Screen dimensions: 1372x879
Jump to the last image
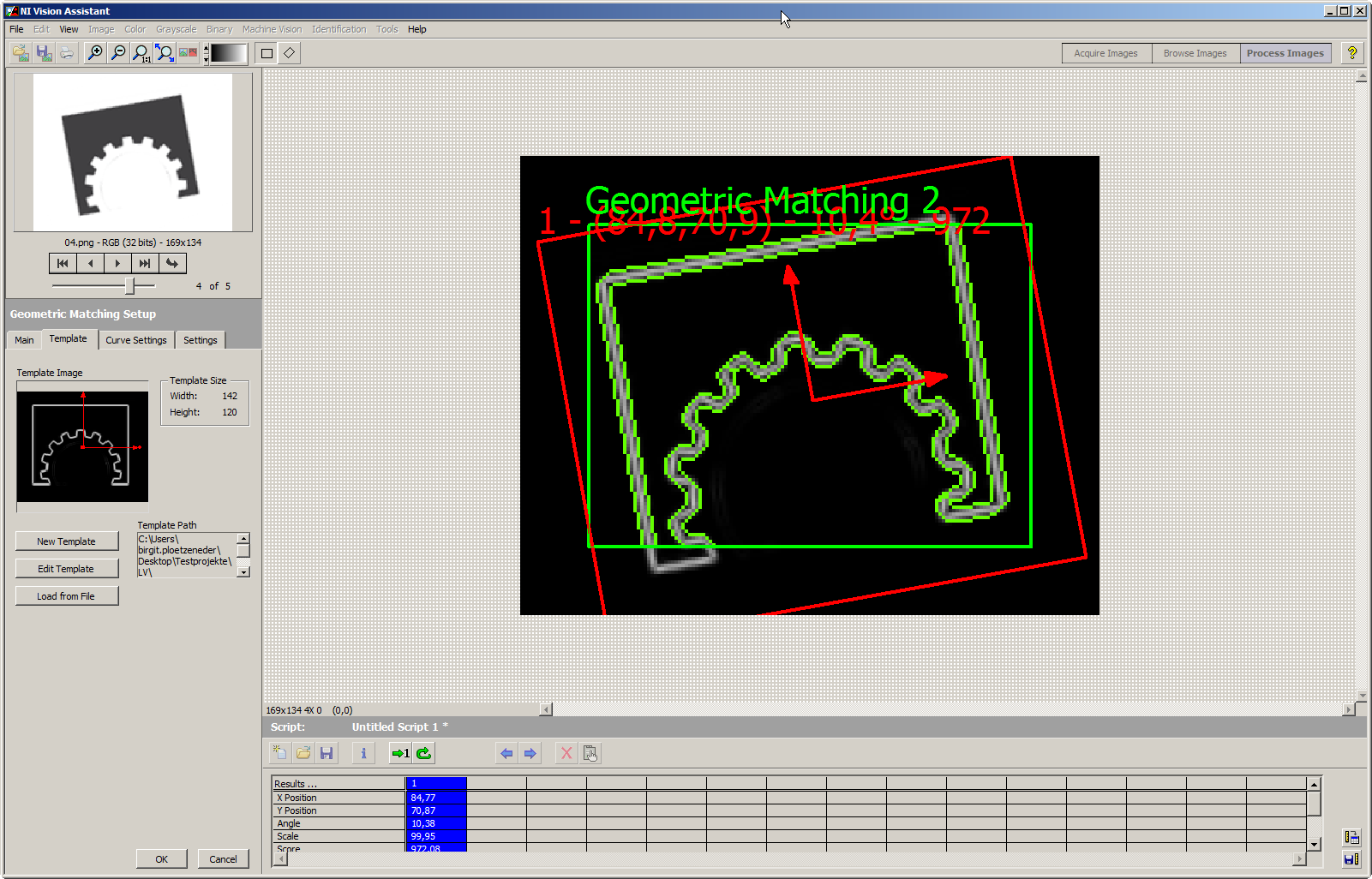pyautogui.click(x=145, y=263)
